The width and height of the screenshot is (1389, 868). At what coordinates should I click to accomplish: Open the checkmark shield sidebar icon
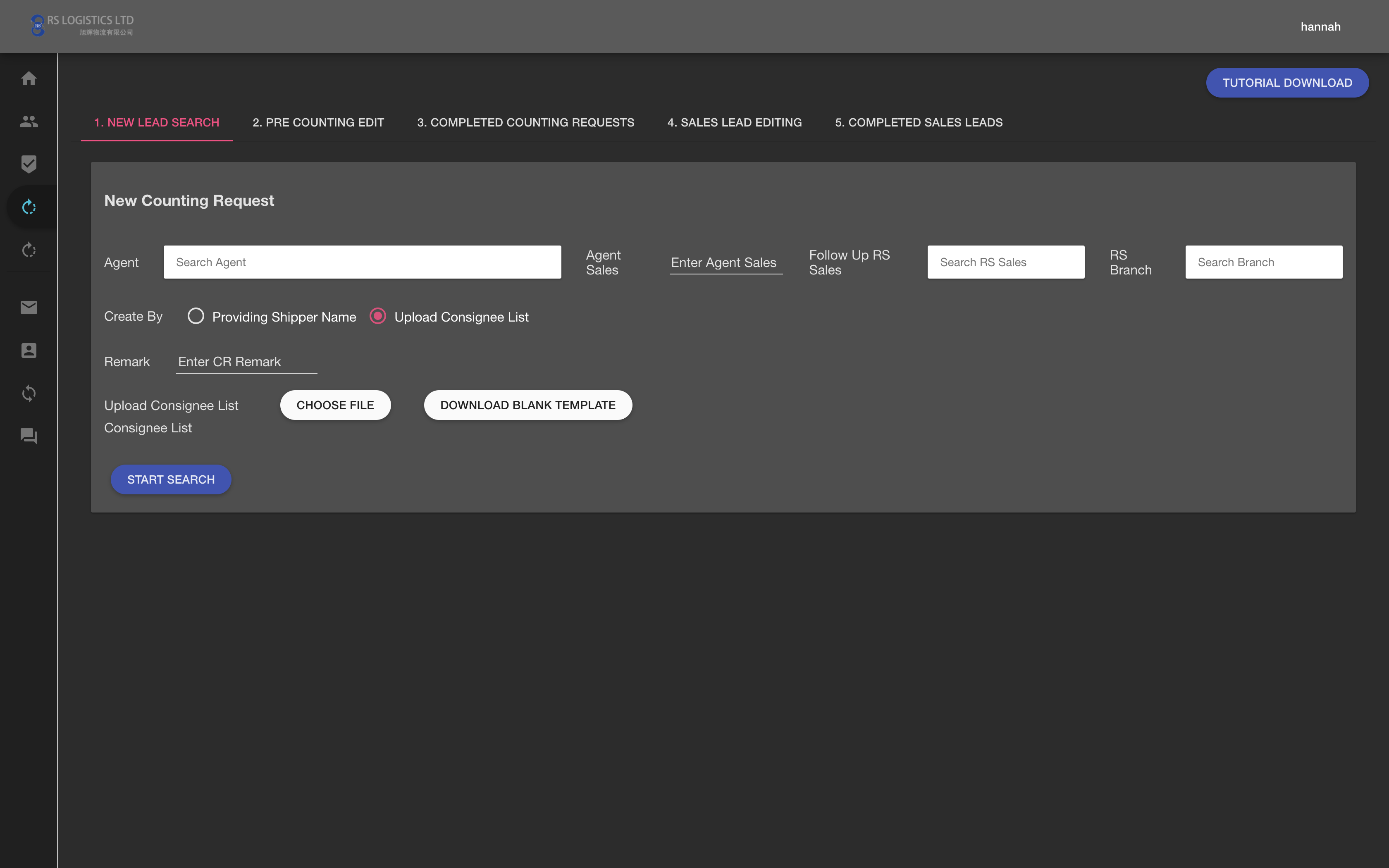[29, 164]
